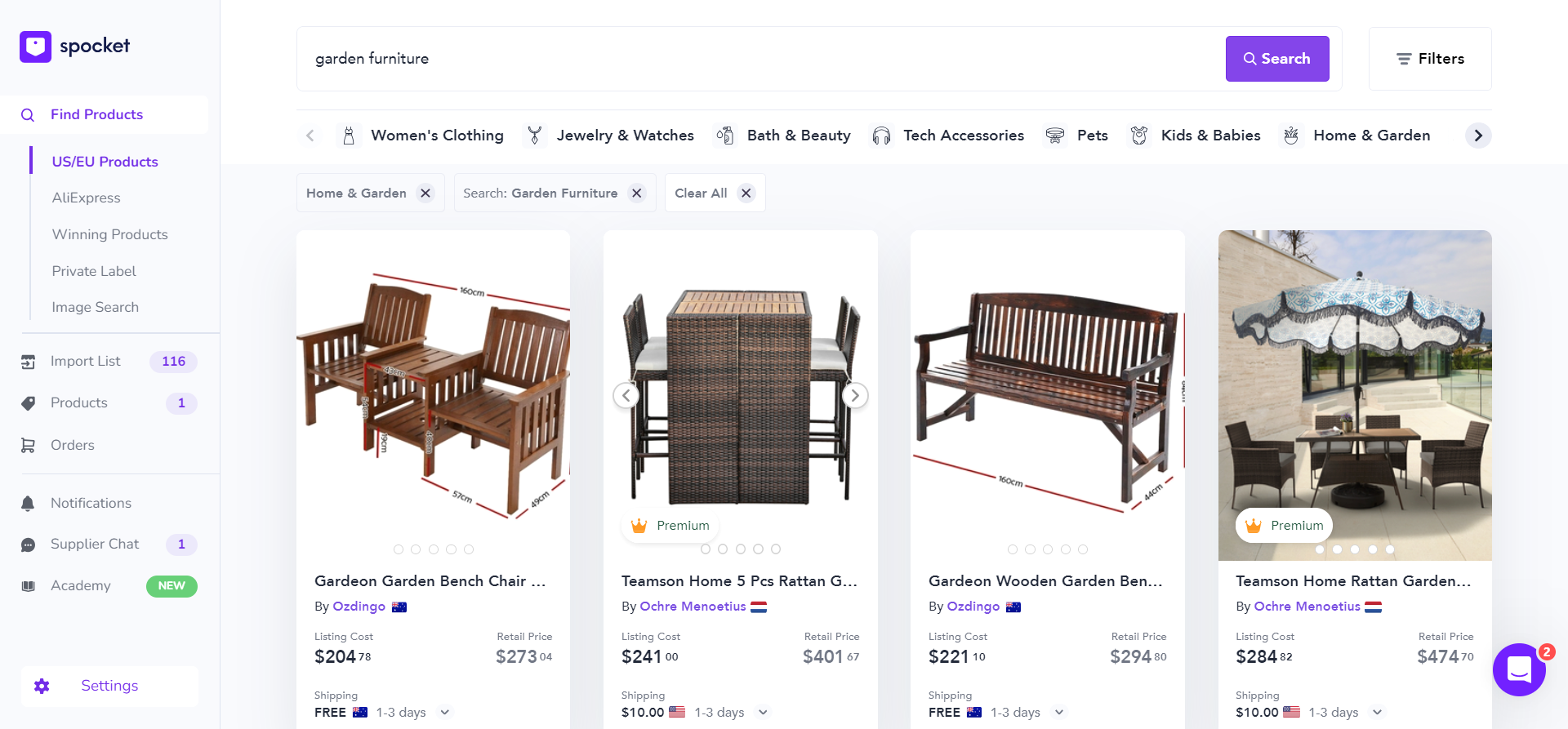Click the Notifications bell icon
Viewport: 1568px width, 729px height.
pos(28,503)
